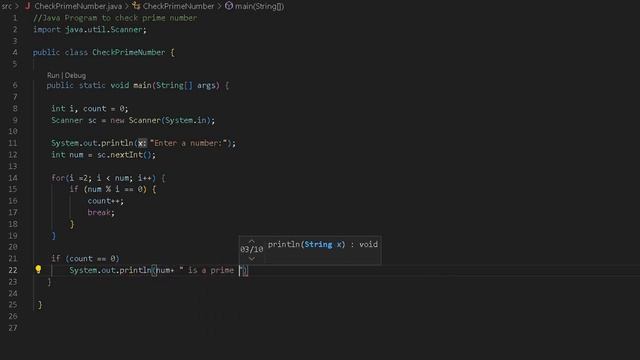Click the closing brace on line 25
This screenshot has height=360, width=640.
[x=40, y=304]
